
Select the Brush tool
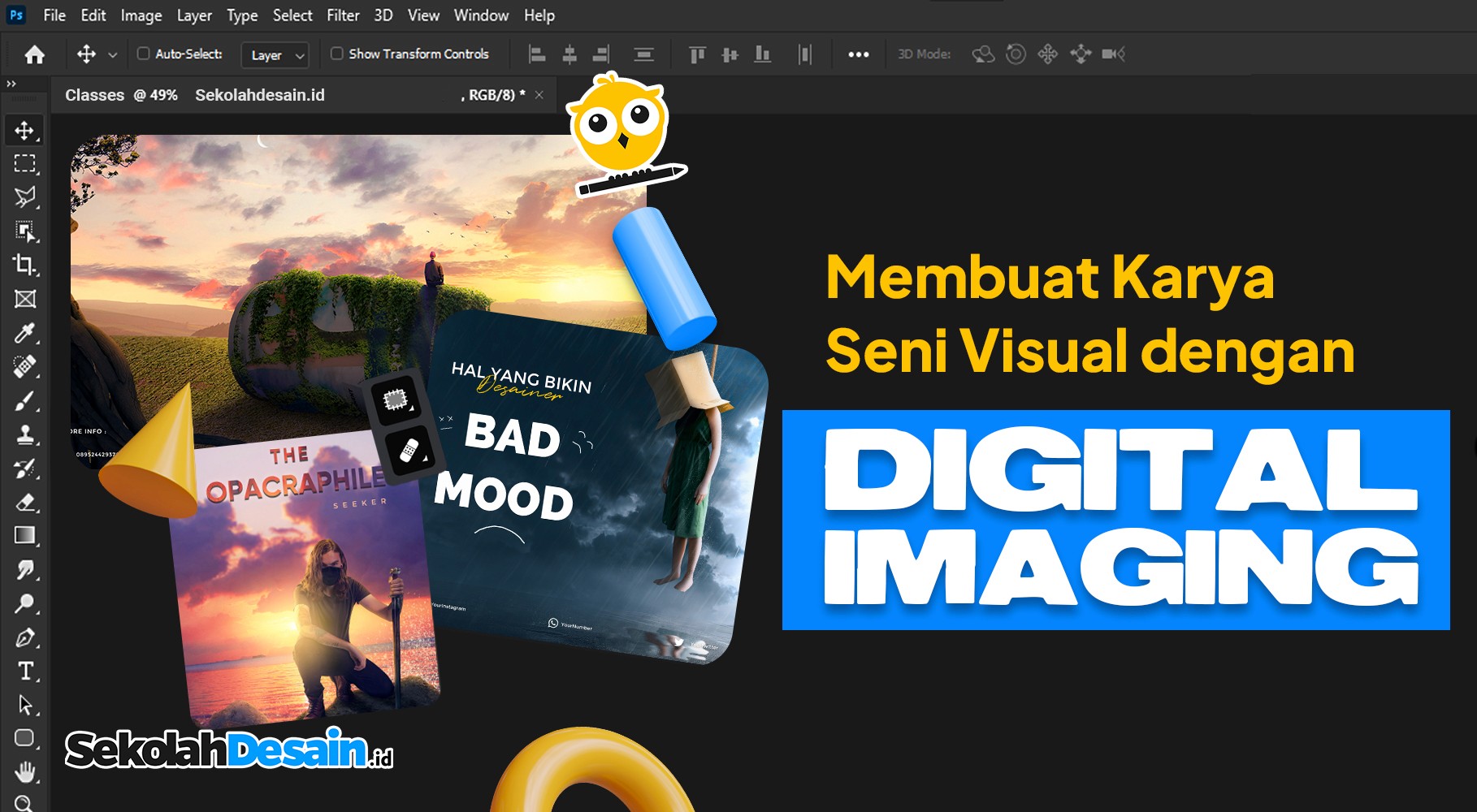tap(24, 400)
